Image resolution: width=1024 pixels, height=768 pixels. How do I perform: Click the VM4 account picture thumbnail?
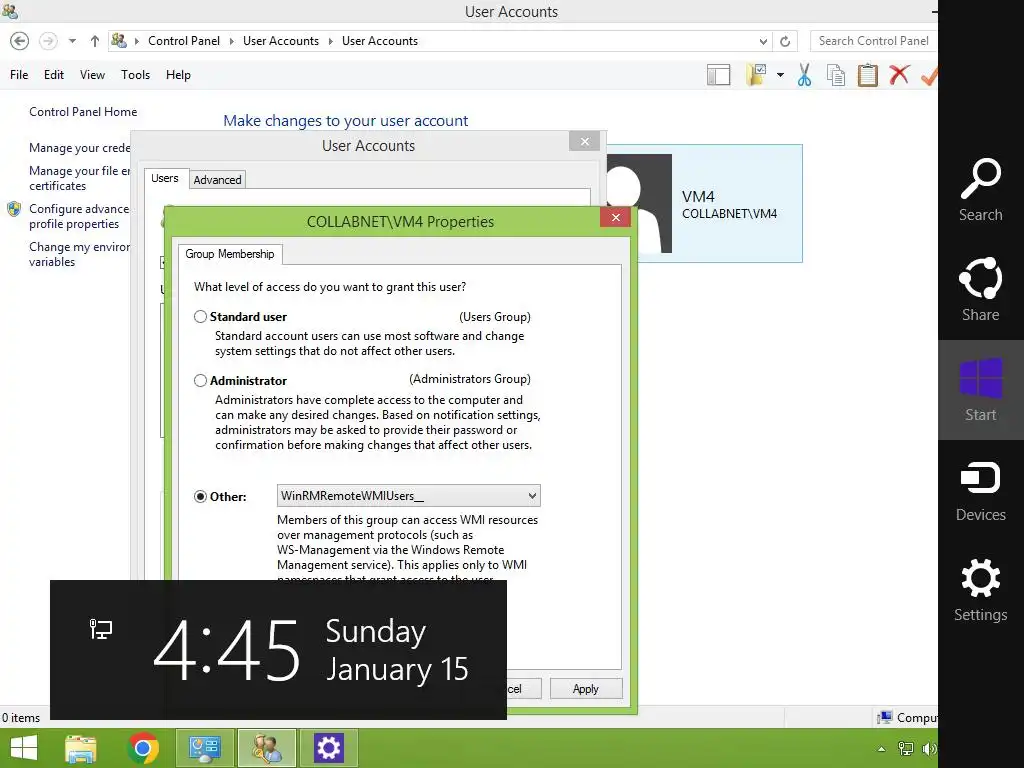point(639,203)
